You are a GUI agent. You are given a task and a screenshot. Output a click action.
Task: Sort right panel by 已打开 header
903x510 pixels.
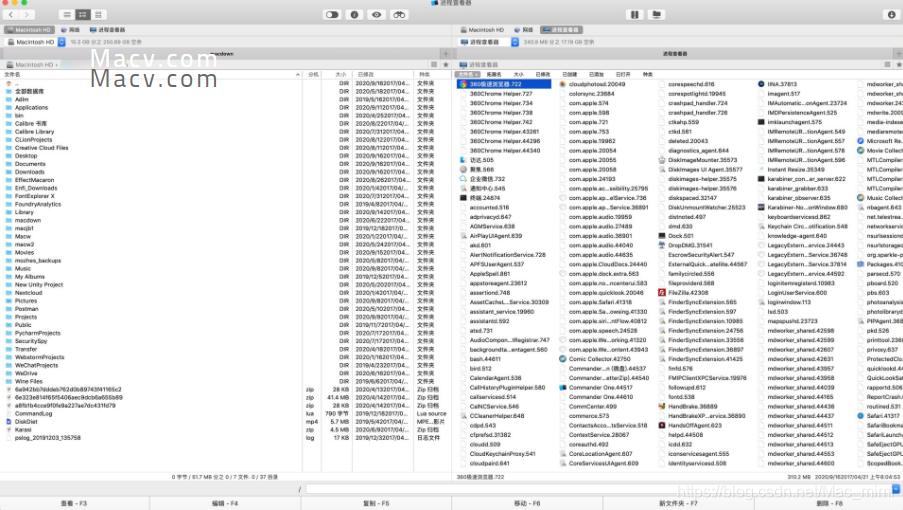tap(623, 74)
